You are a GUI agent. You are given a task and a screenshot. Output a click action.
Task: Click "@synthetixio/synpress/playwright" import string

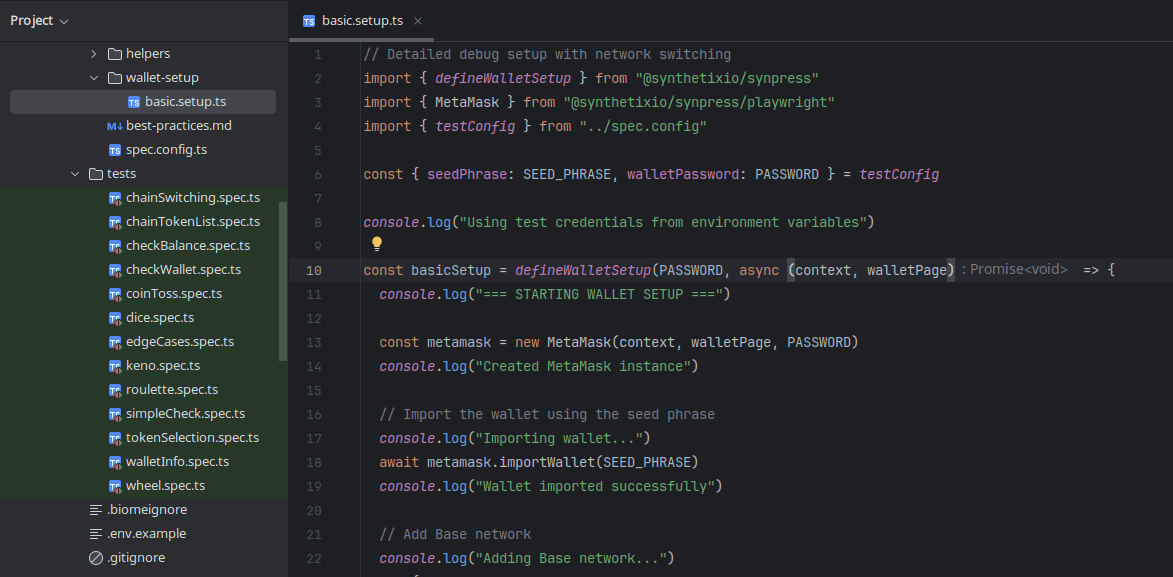[x=699, y=102]
